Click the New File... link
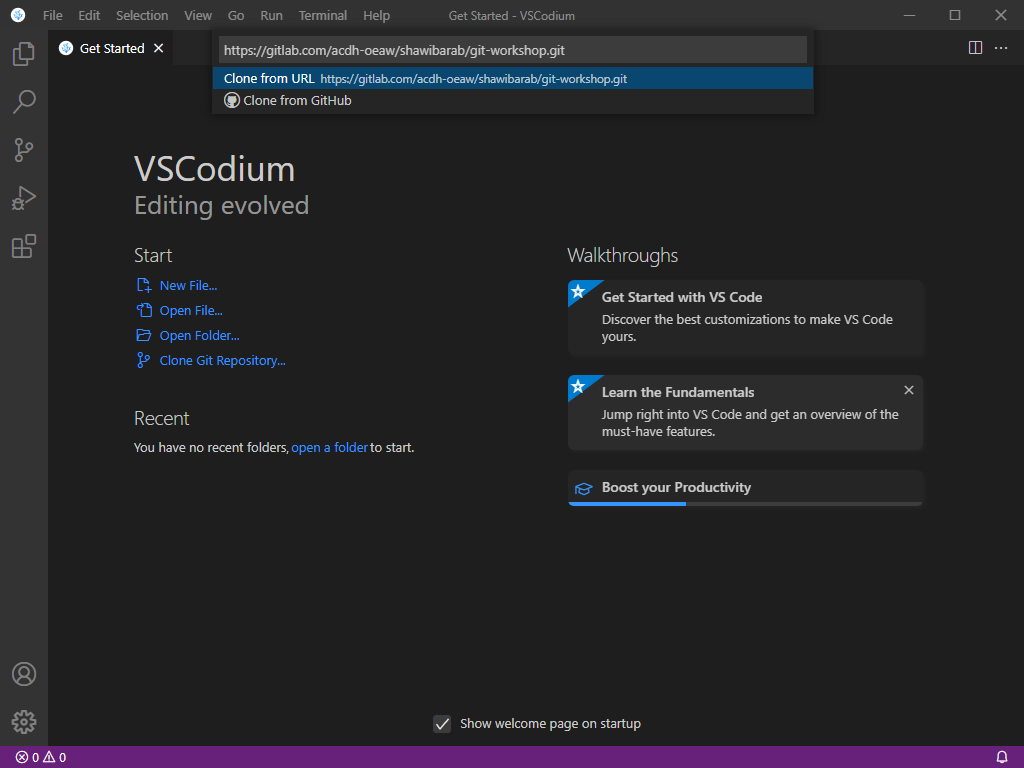 click(188, 285)
